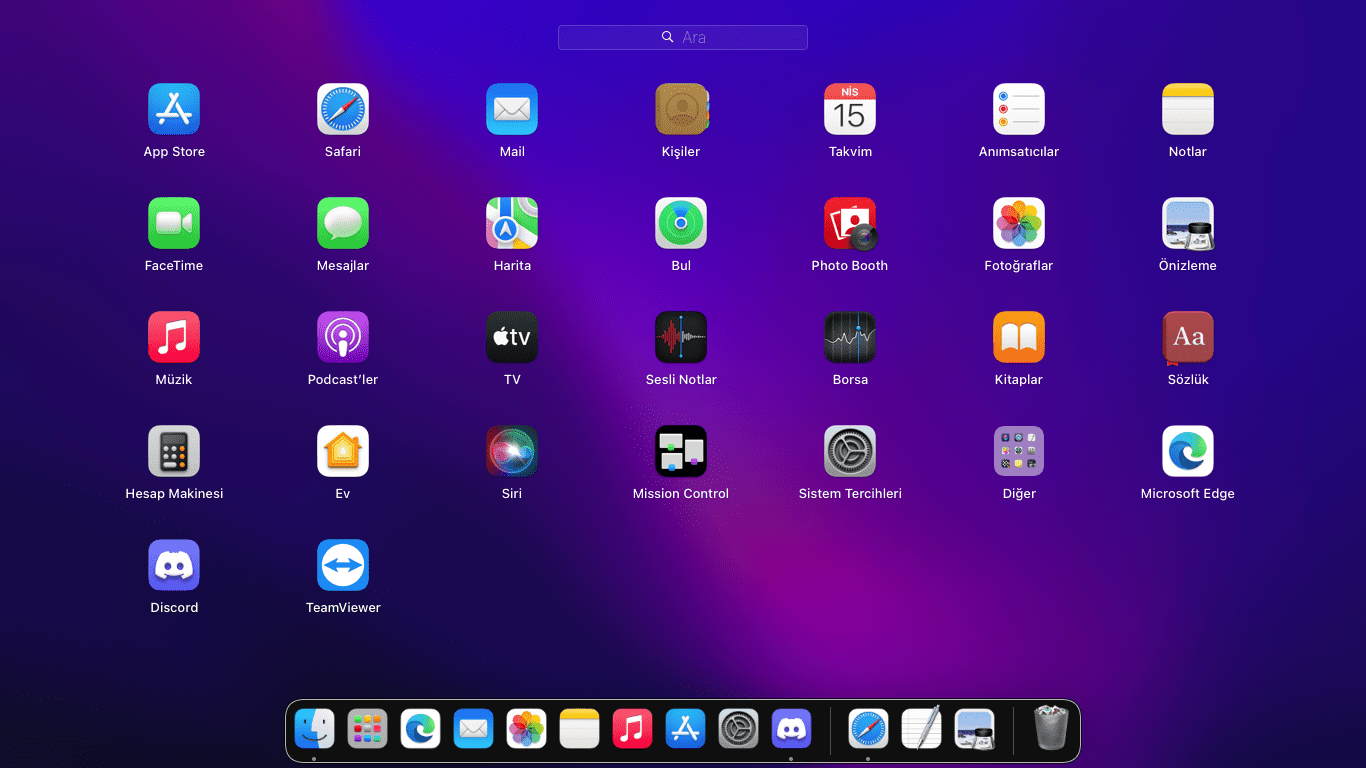Viewport: 1366px width, 768px height.
Task: Click the Ara search field
Action: coord(683,37)
